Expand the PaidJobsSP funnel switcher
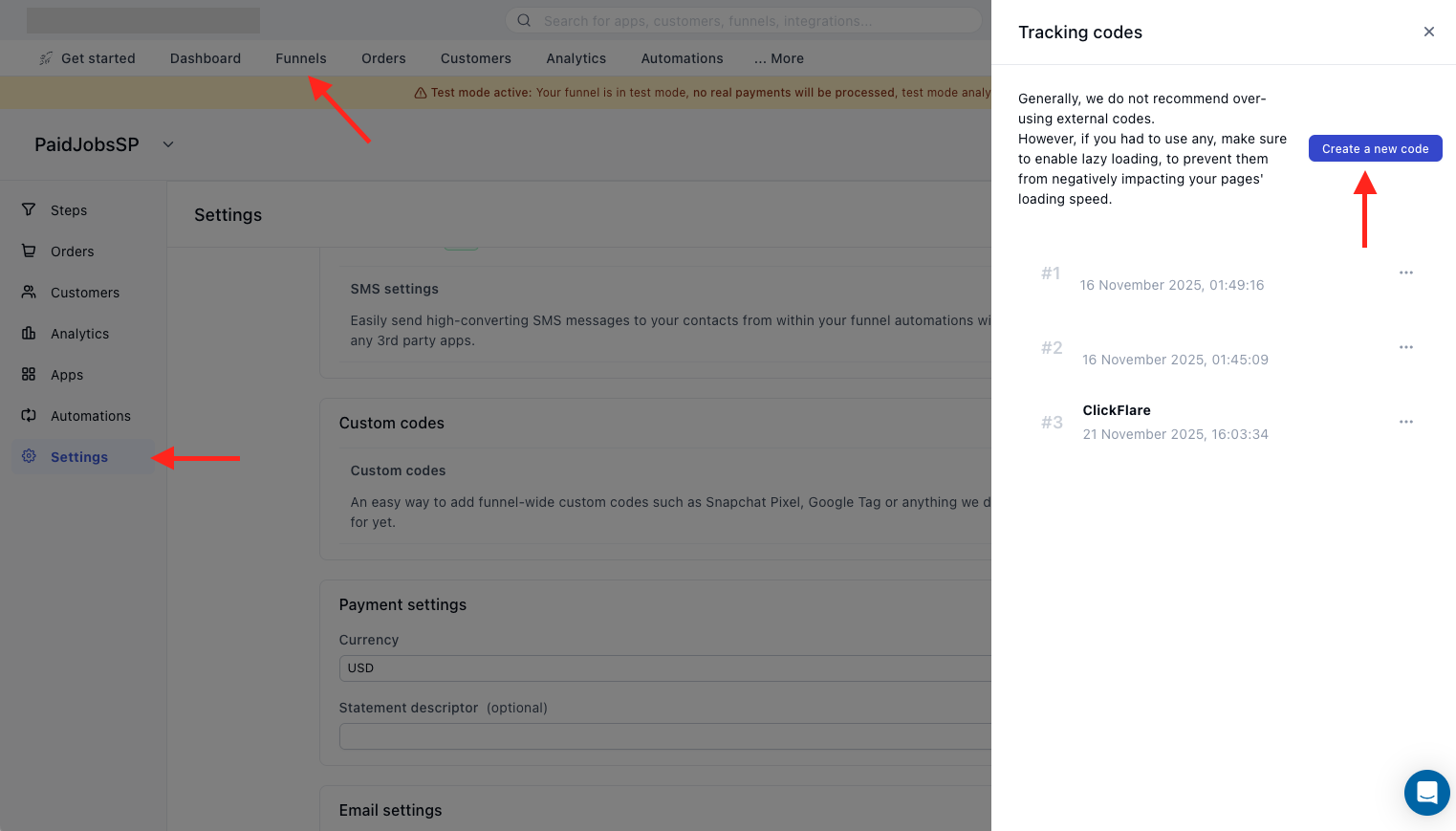The width and height of the screenshot is (1456, 831). [x=168, y=144]
